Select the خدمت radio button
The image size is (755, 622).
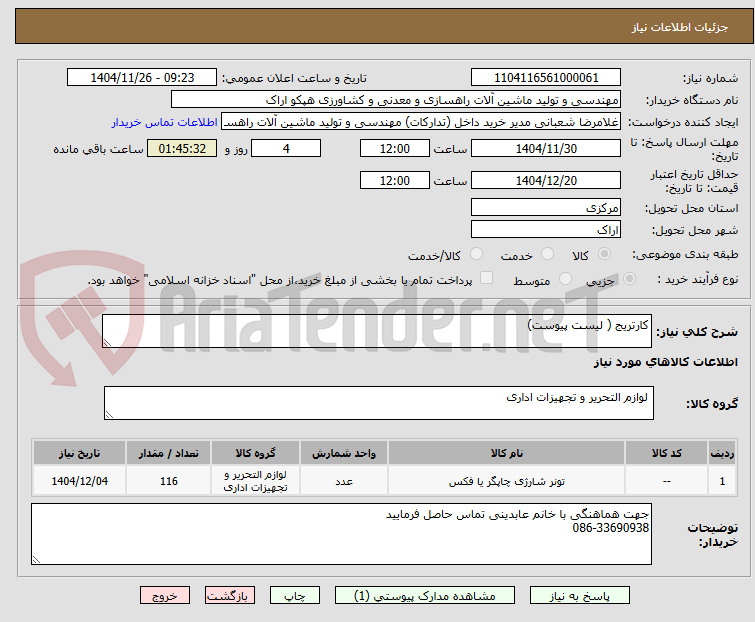547,254
